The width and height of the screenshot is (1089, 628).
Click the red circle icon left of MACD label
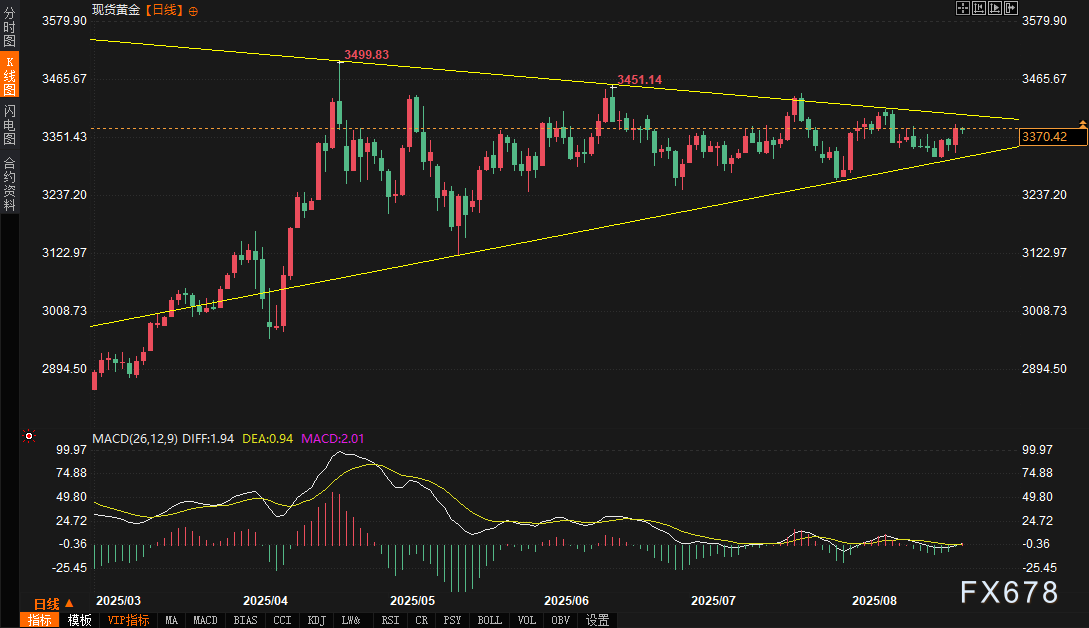point(29,436)
